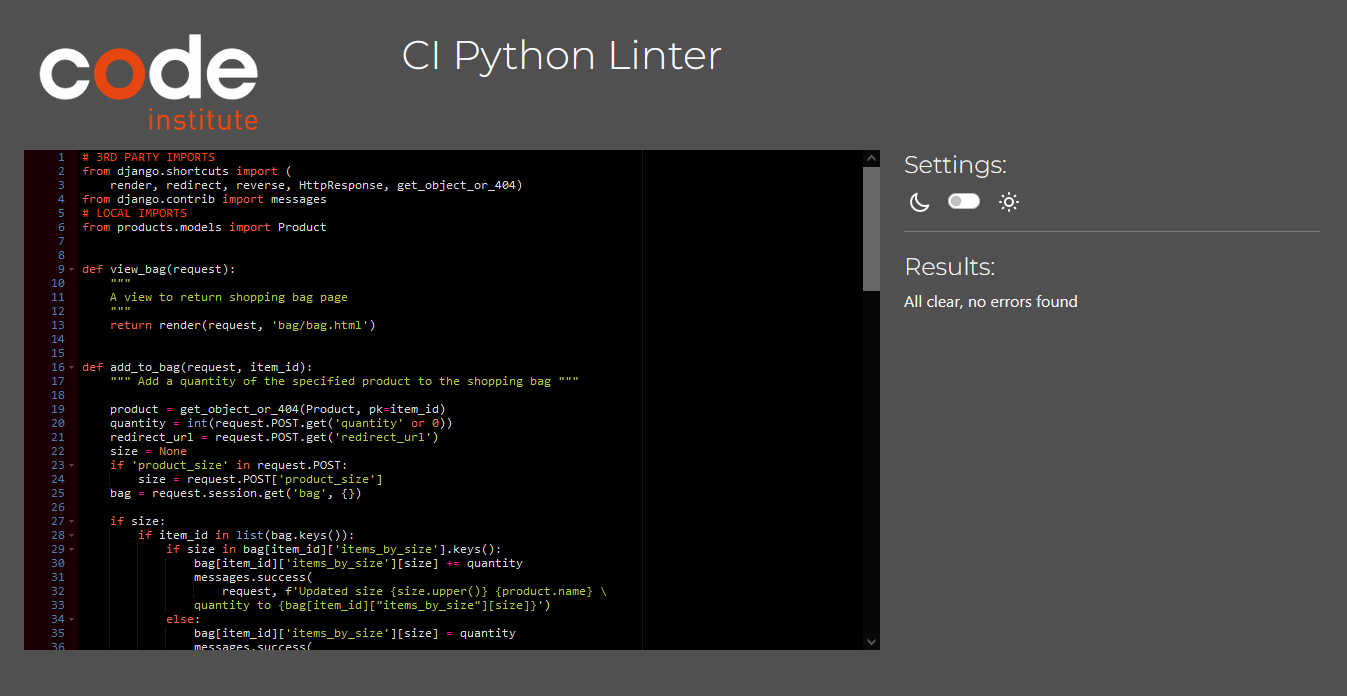Fold the 'if item_id in list' block at line 28
Screen dimensions: 1347x696
click(72, 535)
